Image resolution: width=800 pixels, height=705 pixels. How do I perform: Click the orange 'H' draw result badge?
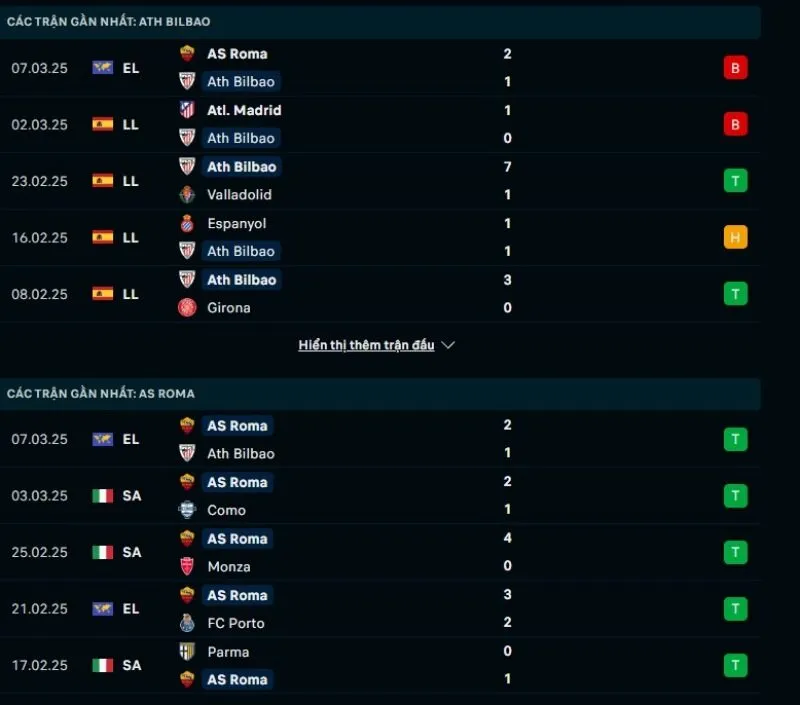735,238
